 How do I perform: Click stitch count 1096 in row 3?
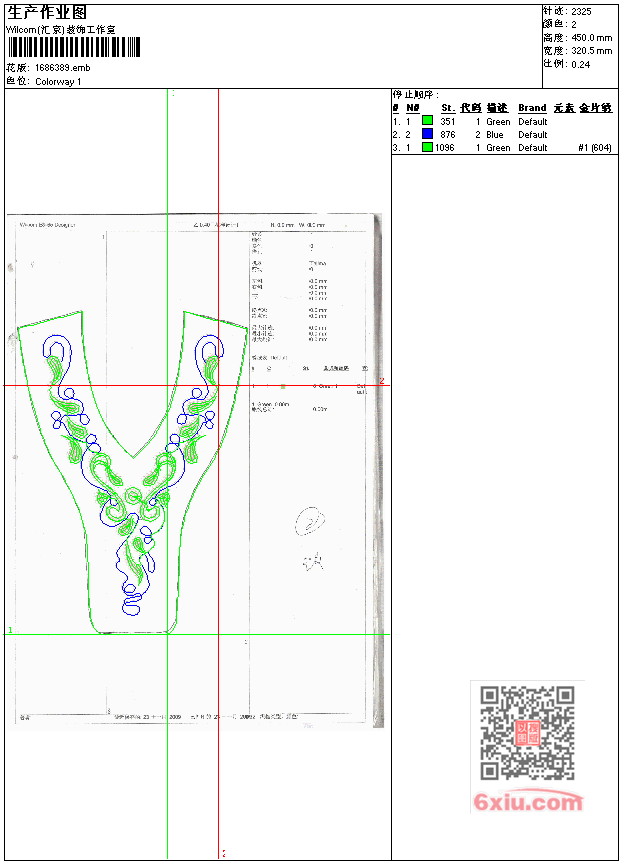(x=445, y=148)
